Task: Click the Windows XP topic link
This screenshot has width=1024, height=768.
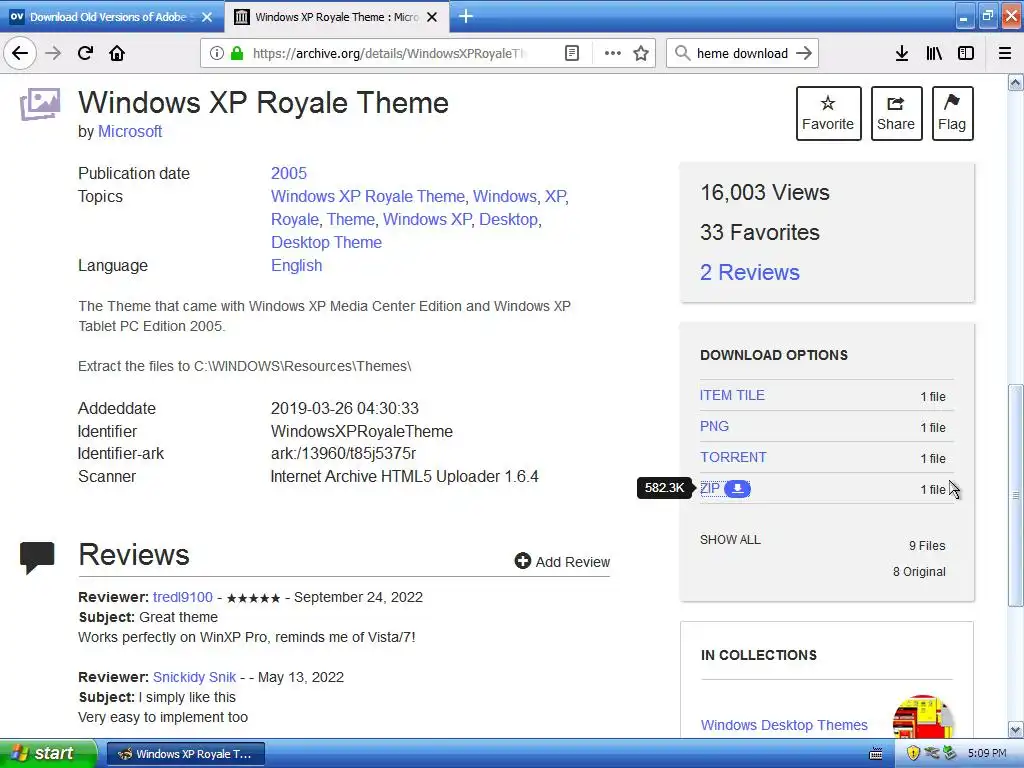Action: (x=427, y=219)
